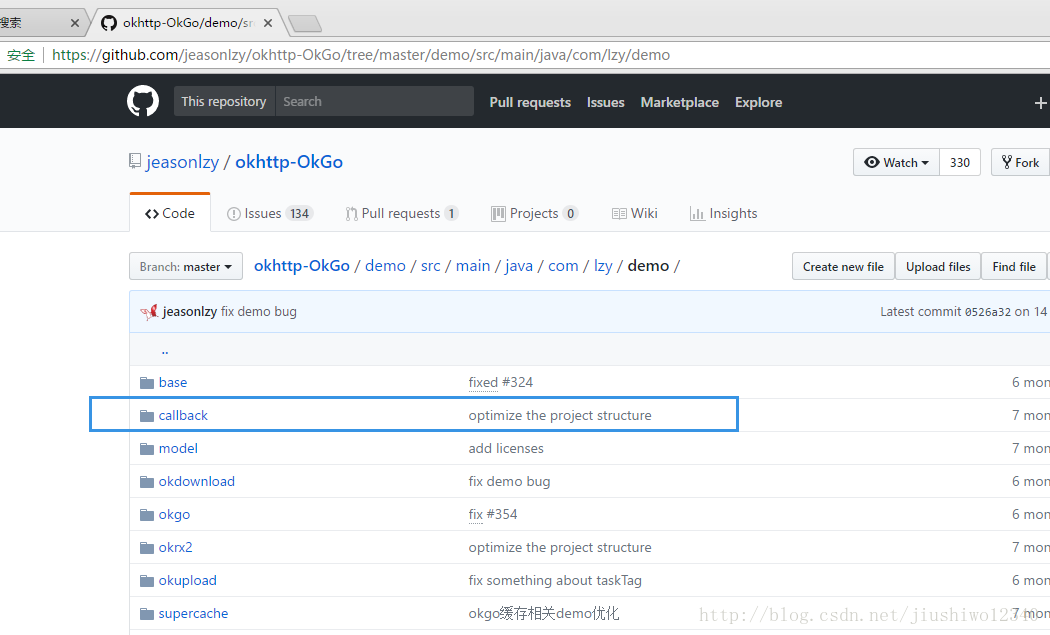1050x635 pixels.
Task: Go up to parent directory '..'
Action: coord(165,350)
